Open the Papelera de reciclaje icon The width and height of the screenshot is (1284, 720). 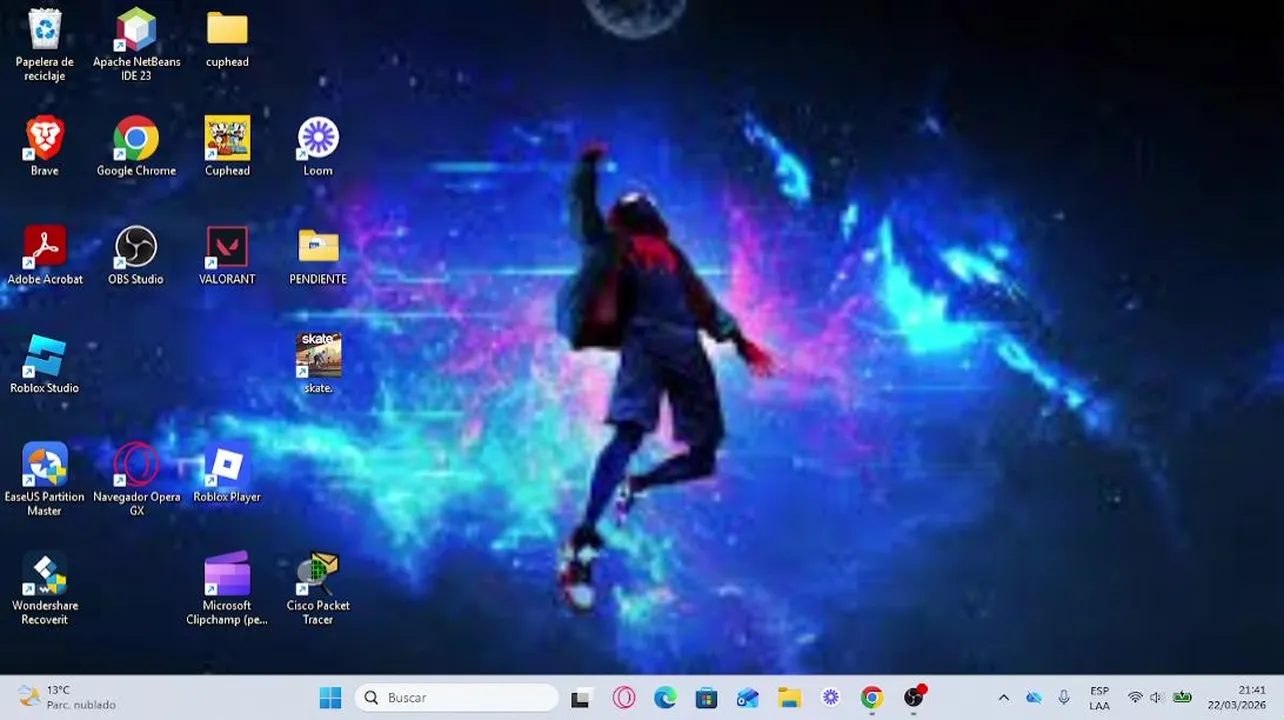(45, 45)
